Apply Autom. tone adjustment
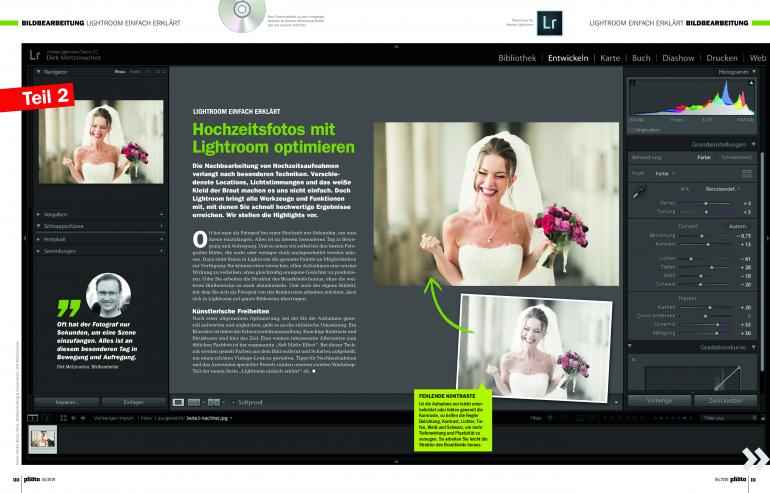770x493 pixels. point(737,226)
